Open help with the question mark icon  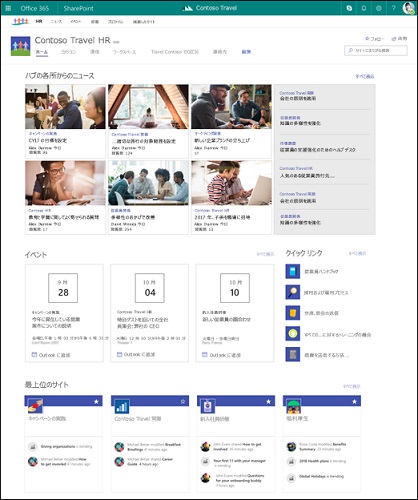[x=393, y=8]
